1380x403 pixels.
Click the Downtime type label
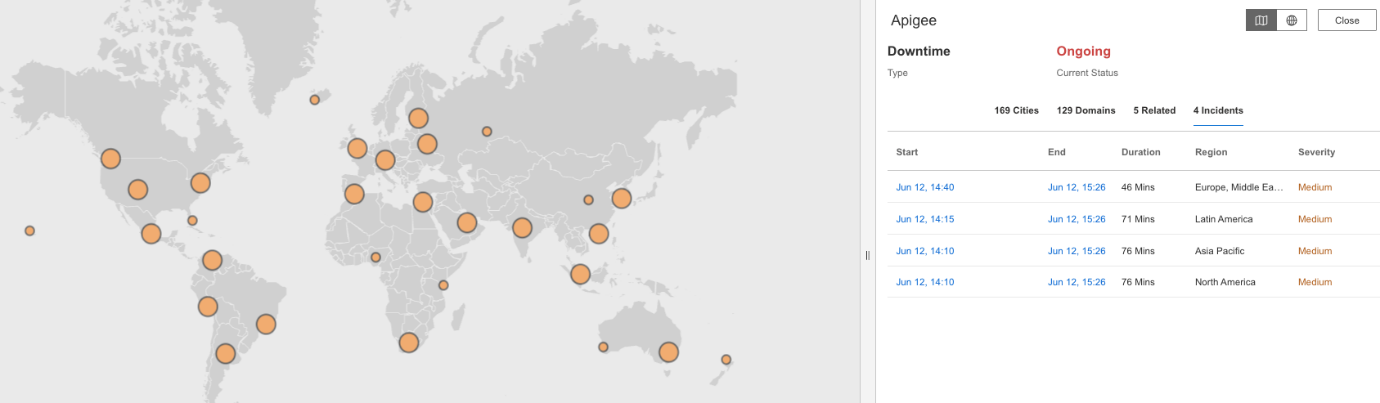coord(918,51)
